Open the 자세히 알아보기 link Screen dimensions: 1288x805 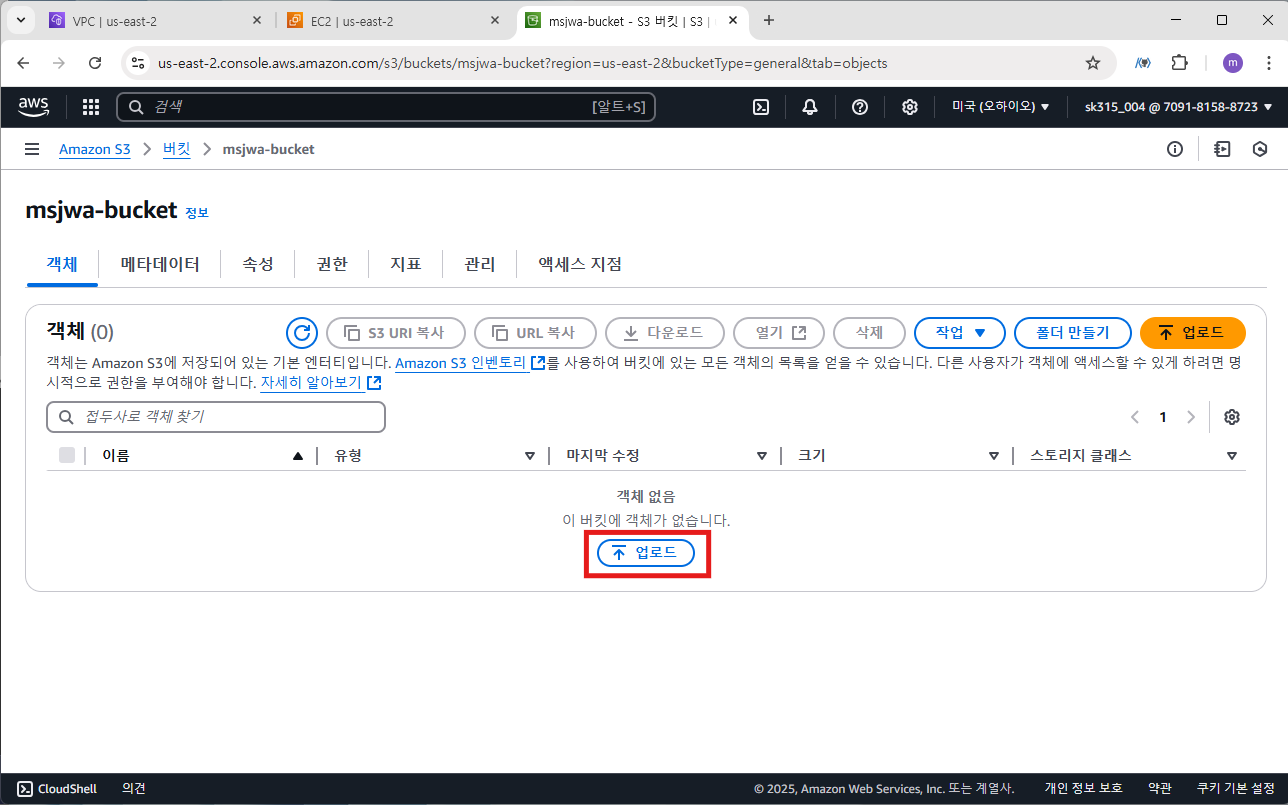(320, 383)
